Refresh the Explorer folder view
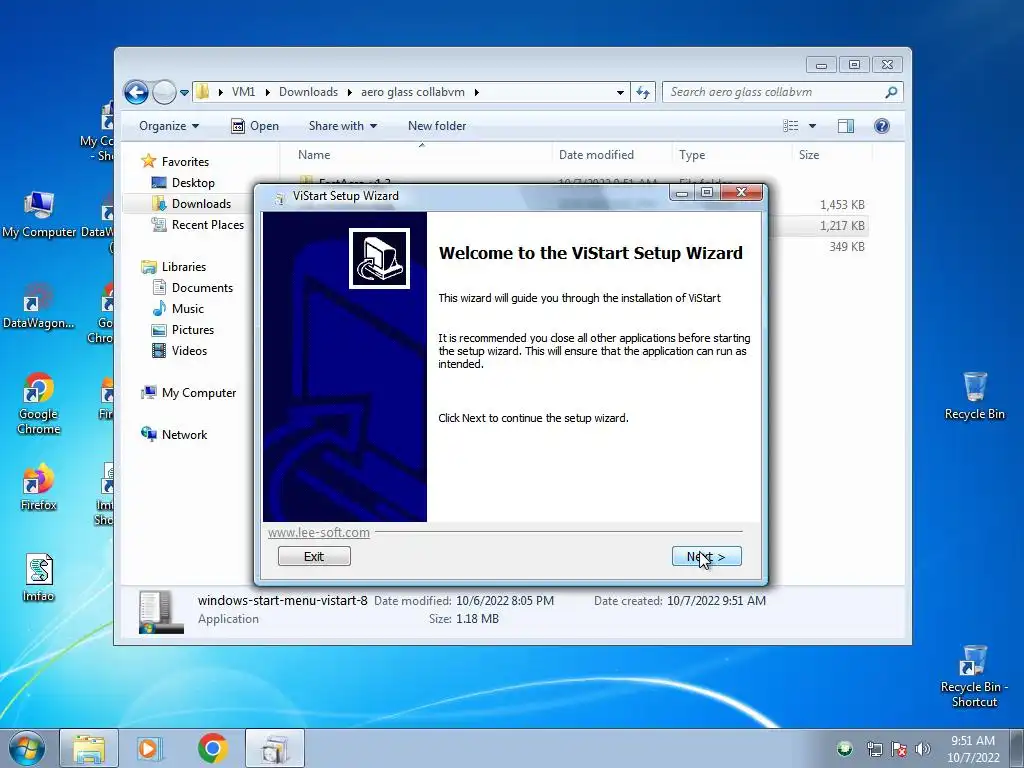 pos(643,92)
